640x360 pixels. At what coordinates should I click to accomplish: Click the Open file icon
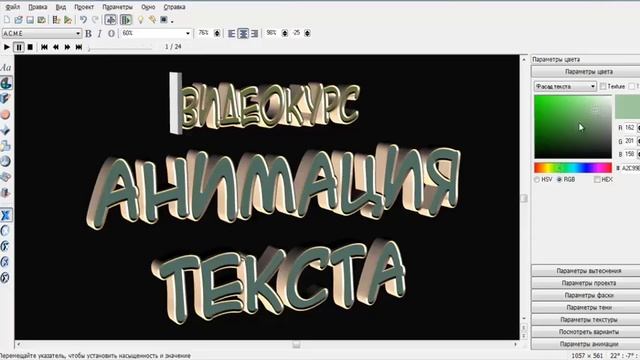pyautogui.click(x=18, y=20)
